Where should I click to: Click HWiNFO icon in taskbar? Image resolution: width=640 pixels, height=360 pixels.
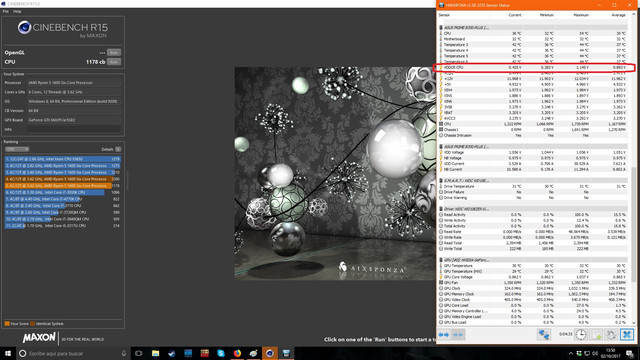[x=286, y=353]
